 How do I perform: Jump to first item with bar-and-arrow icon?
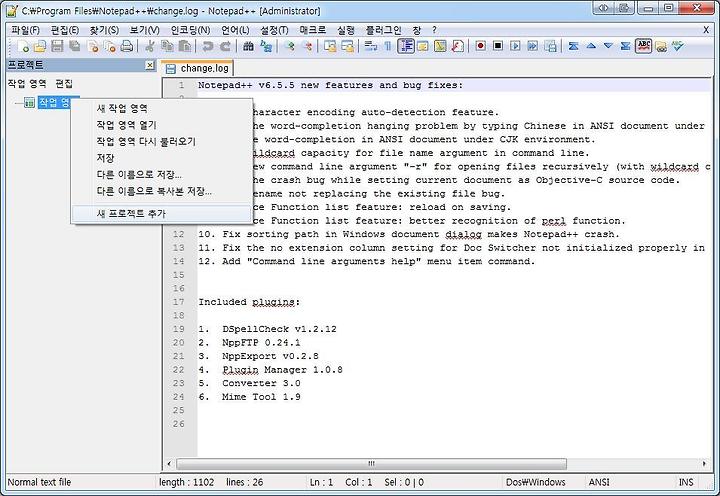574,46
